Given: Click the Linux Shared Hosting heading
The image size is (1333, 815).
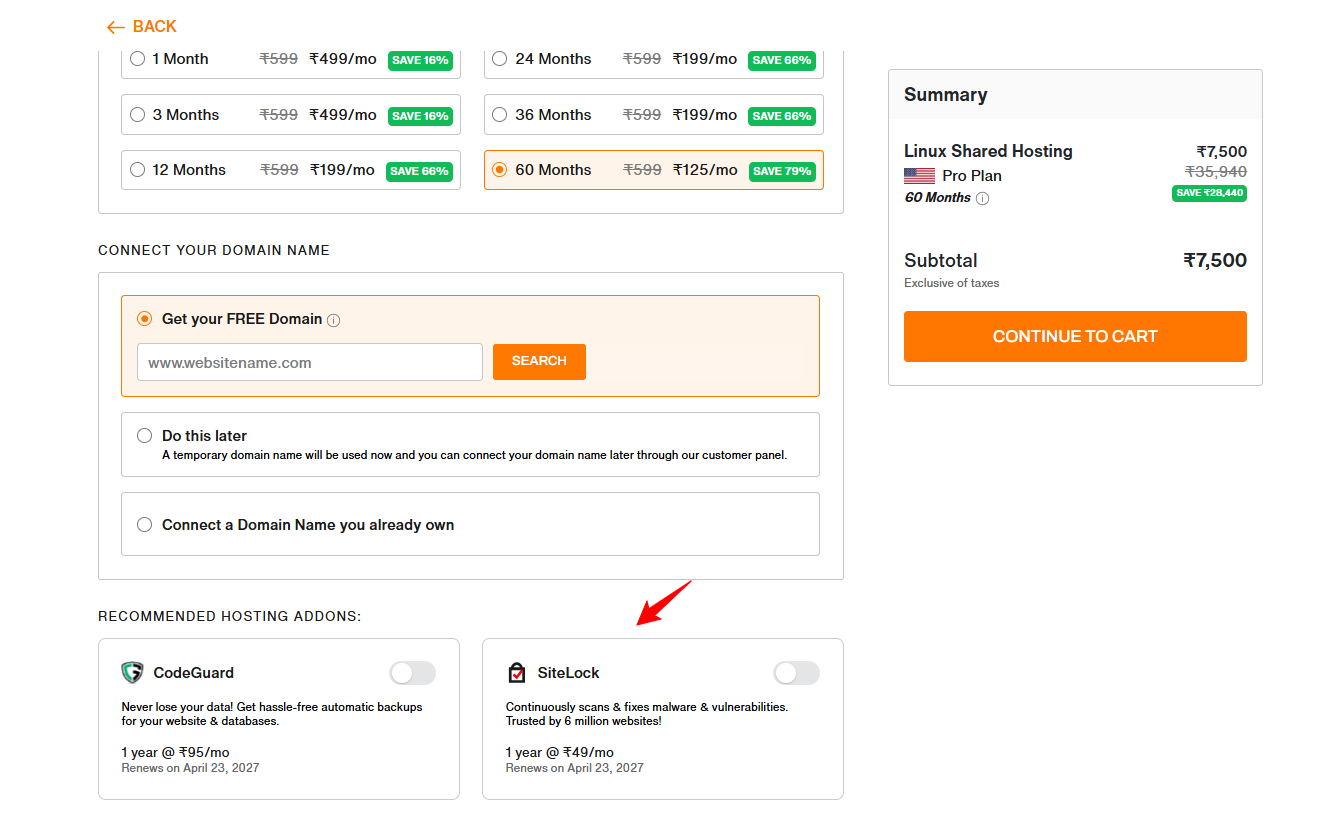Looking at the screenshot, I should tap(988, 151).
